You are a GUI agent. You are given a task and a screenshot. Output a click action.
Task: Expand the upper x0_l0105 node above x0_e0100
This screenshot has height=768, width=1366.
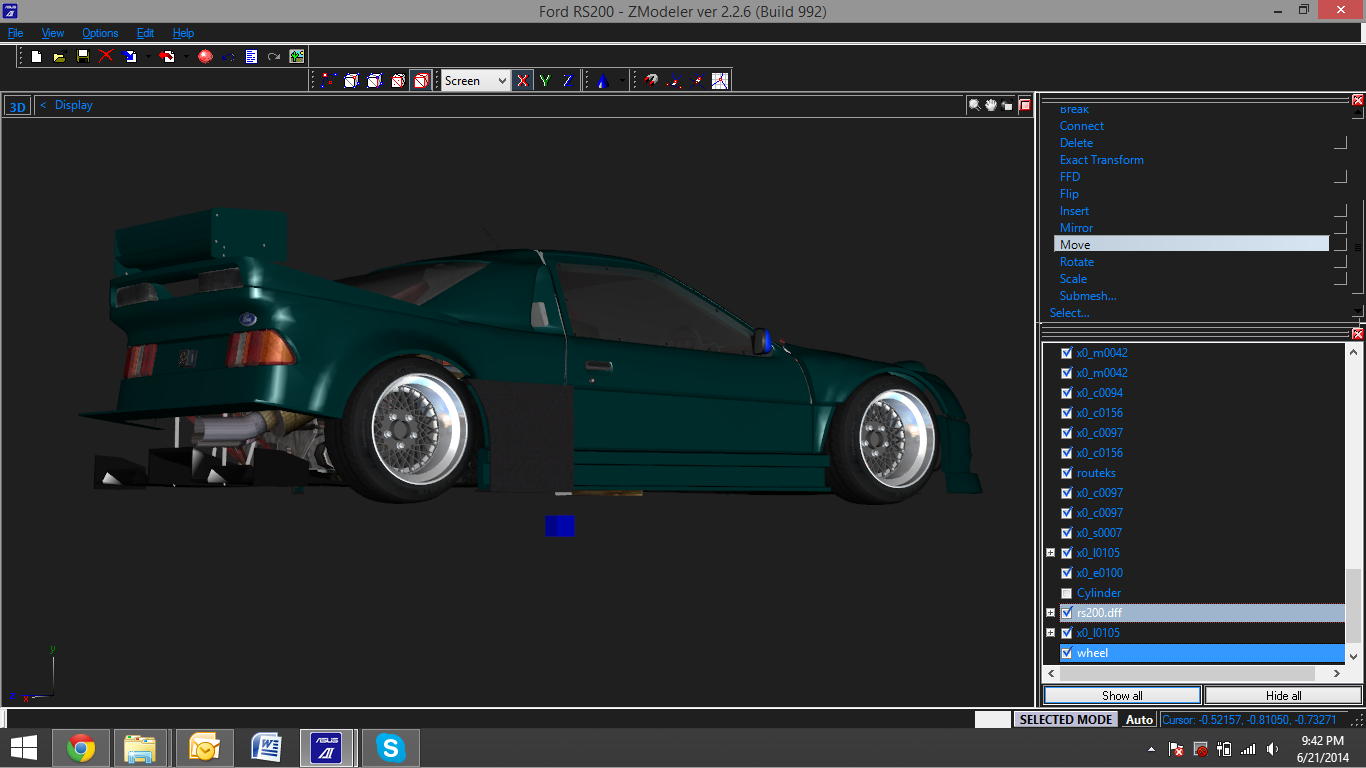click(1051, 553)
